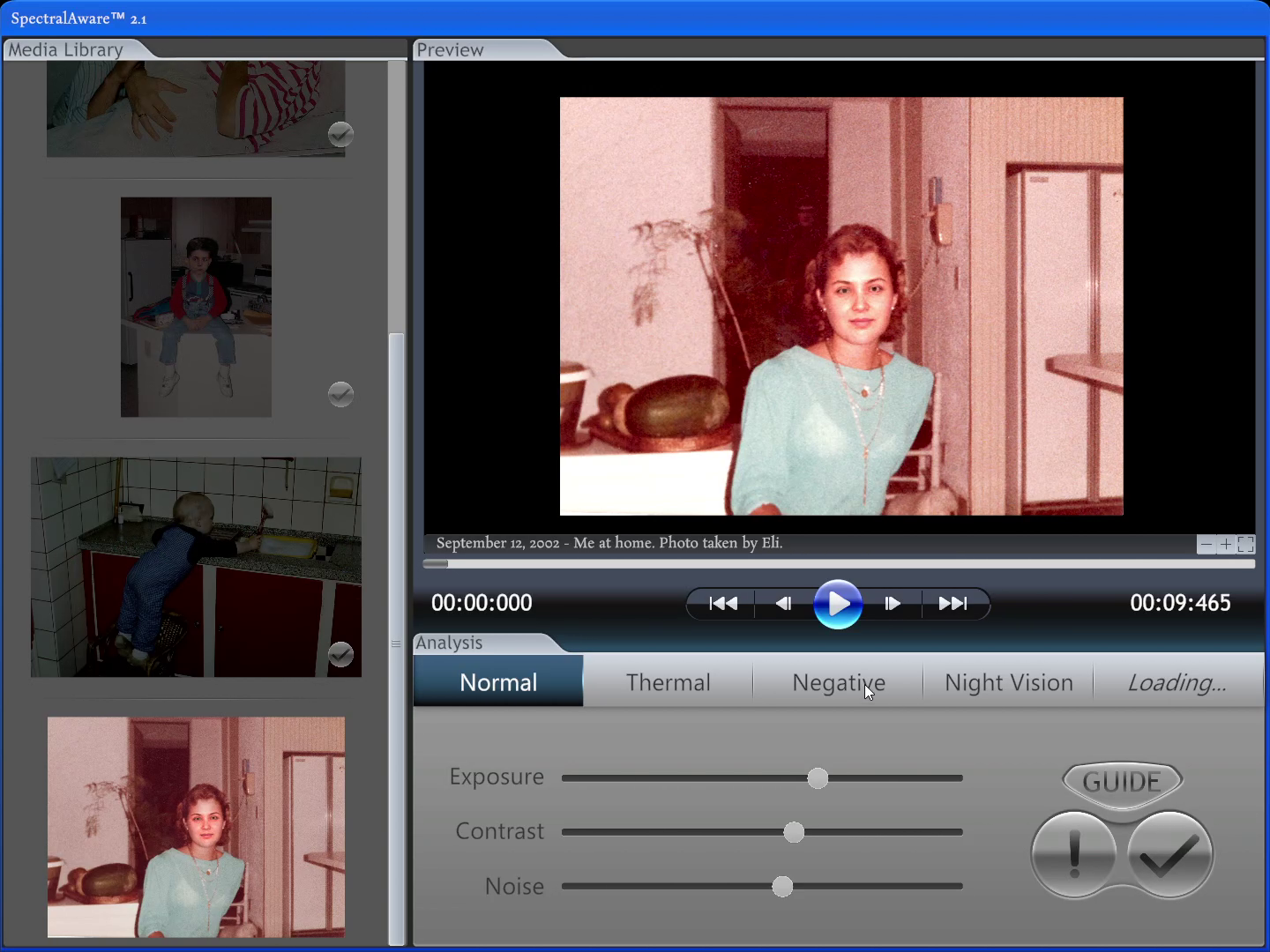The height and width of the screenshot is (952, 1270).
Task: Click the Loading... tab
Action: point(1177,682)
